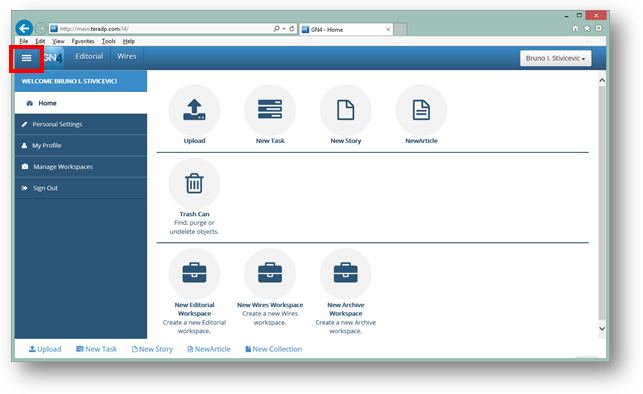Open the Editorial tab
The height and width of the screenshot is (394, 643).
(x=89, y=57)
